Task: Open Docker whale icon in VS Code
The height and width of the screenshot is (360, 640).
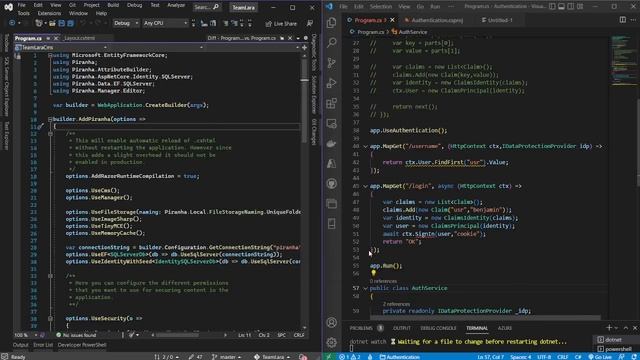Action: pyautogui.click(x=331, y=143)
